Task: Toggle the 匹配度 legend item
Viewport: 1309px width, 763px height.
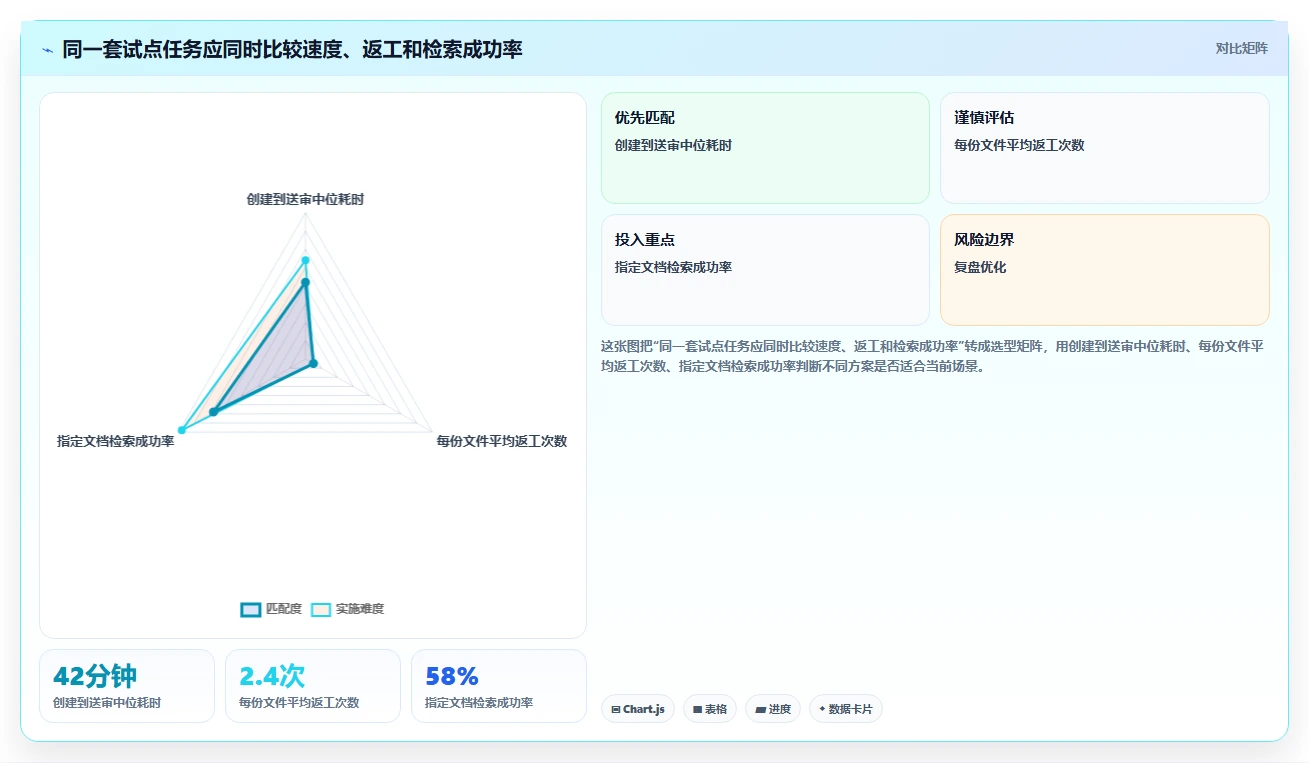Action: [271, 609]
